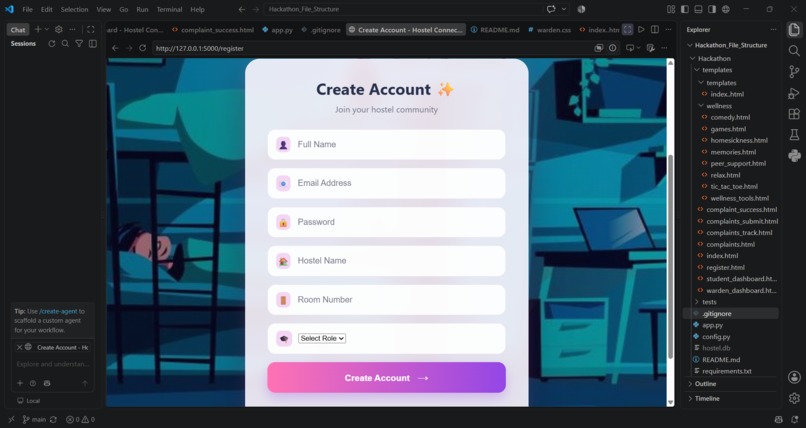Open config.py in the Explorer tree
806x428 pixels.
[716, 337]
